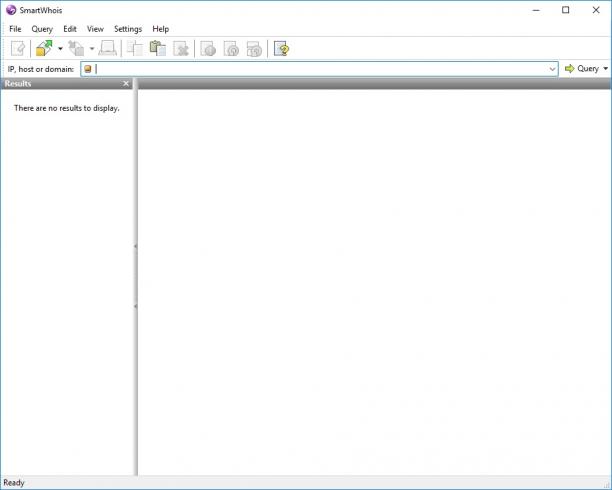Image resolution: width=612 pixels, height=490 pixels.
Task: Click the Help question-mark toolbar icon
Action: coord(281,49)
